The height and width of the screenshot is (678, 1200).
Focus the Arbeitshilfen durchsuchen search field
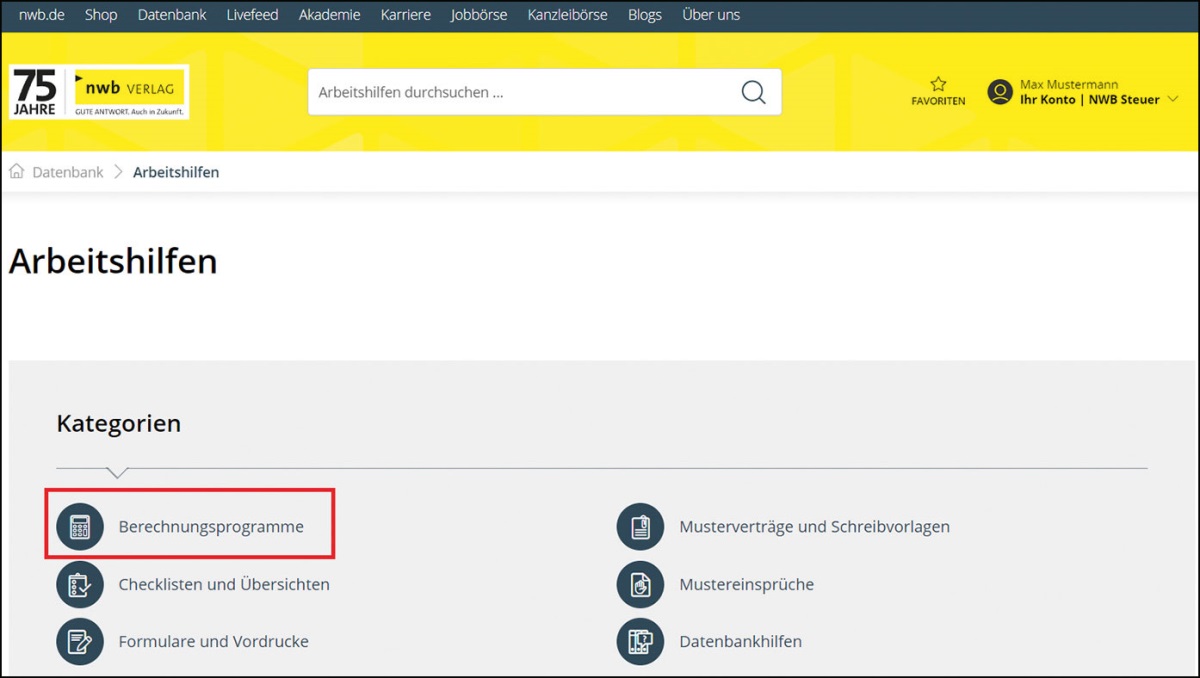pos(520,92)
